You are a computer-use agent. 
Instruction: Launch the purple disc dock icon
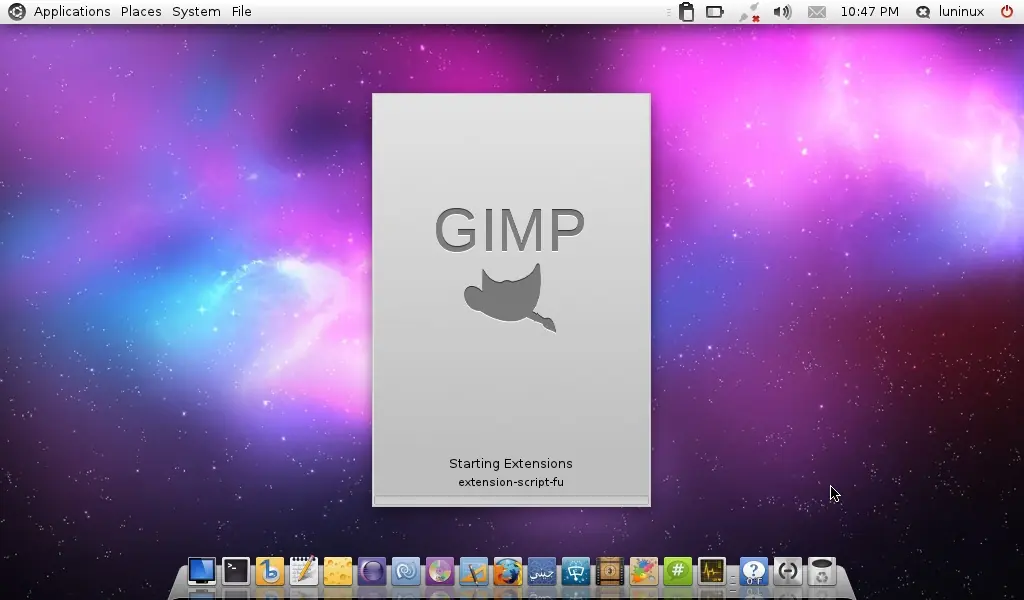(x=440, y=571)
